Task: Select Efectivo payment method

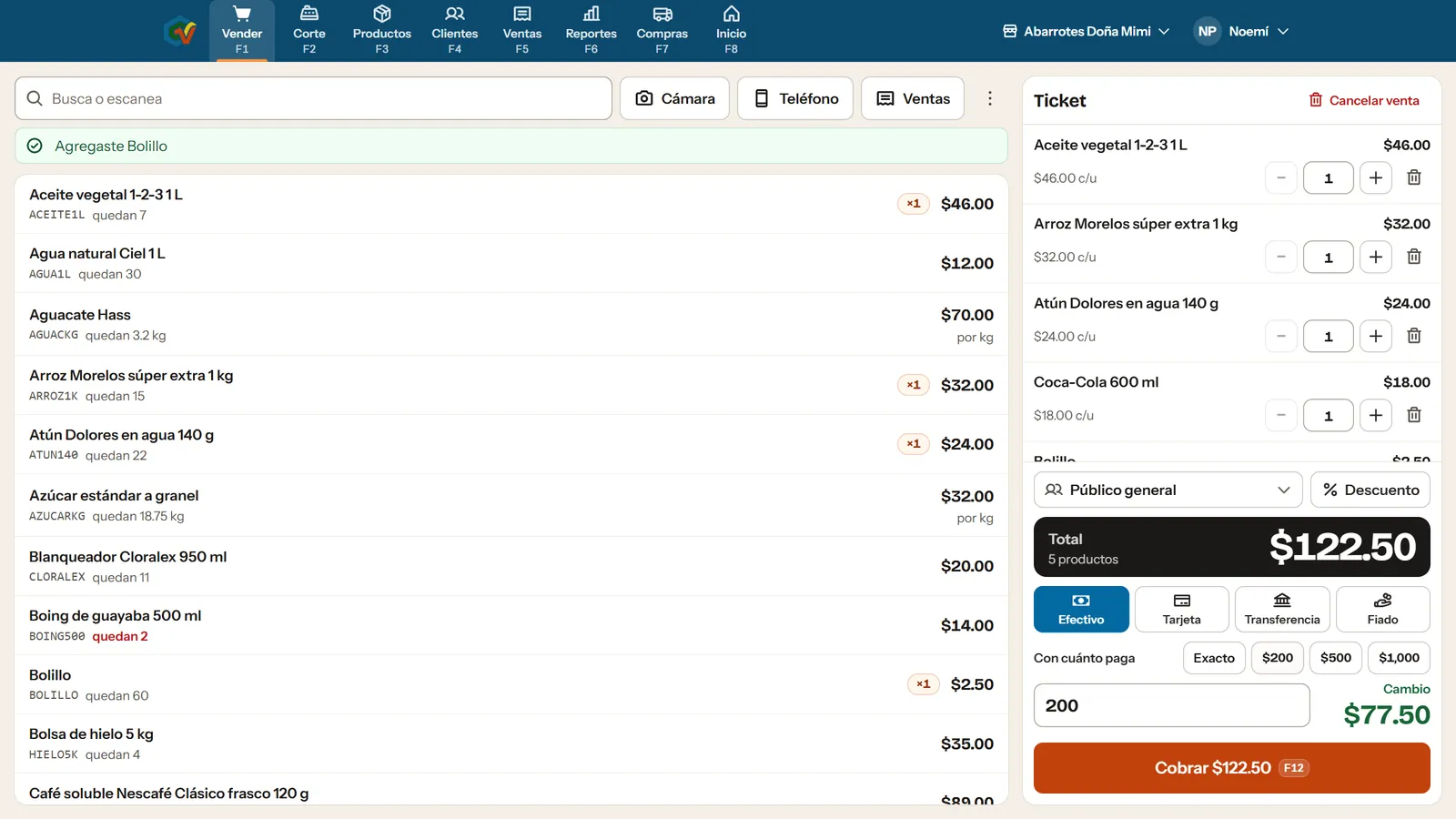Action: [x=1081, y=609]
